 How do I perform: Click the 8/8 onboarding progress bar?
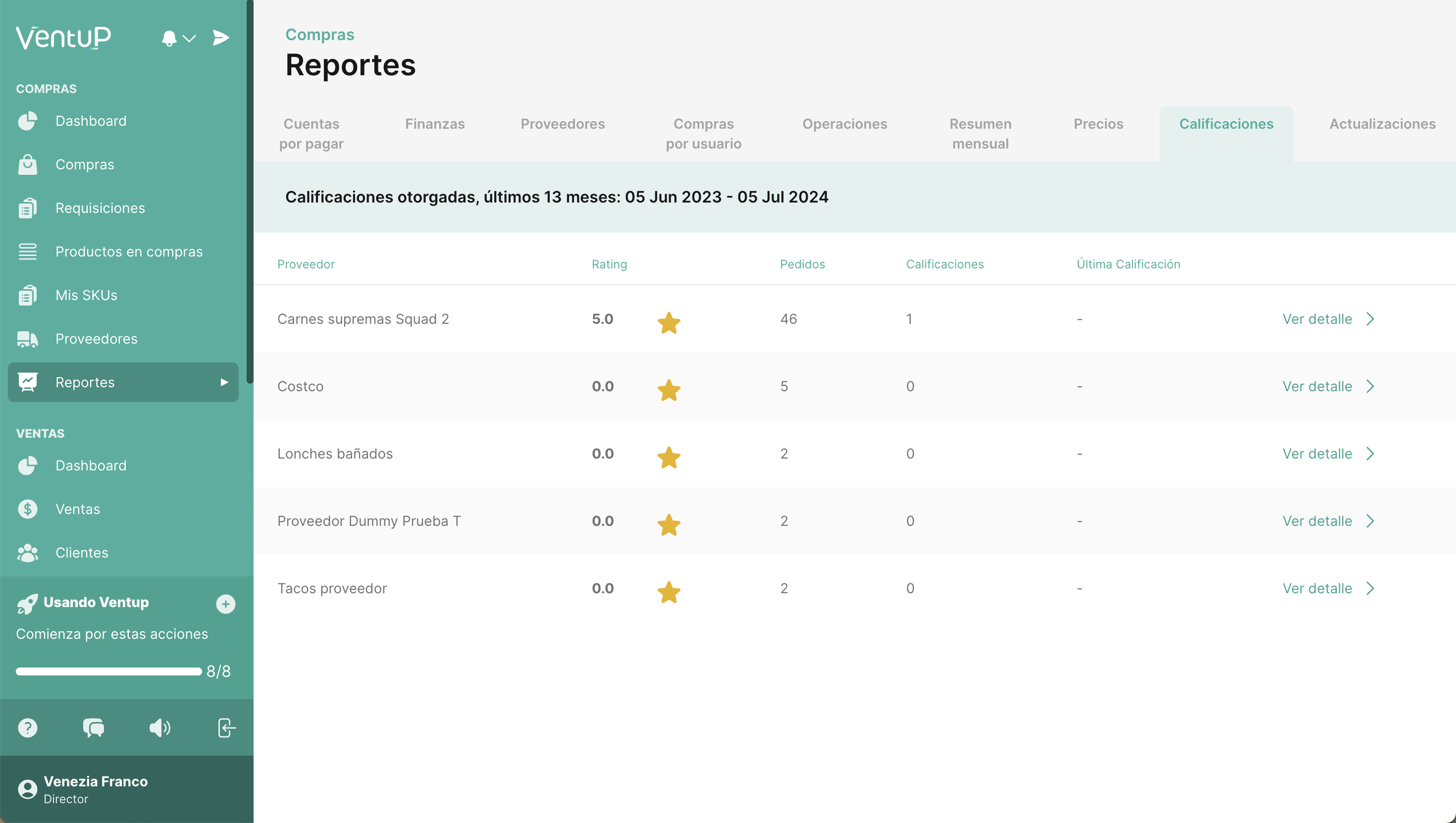(x=108, y=671)
